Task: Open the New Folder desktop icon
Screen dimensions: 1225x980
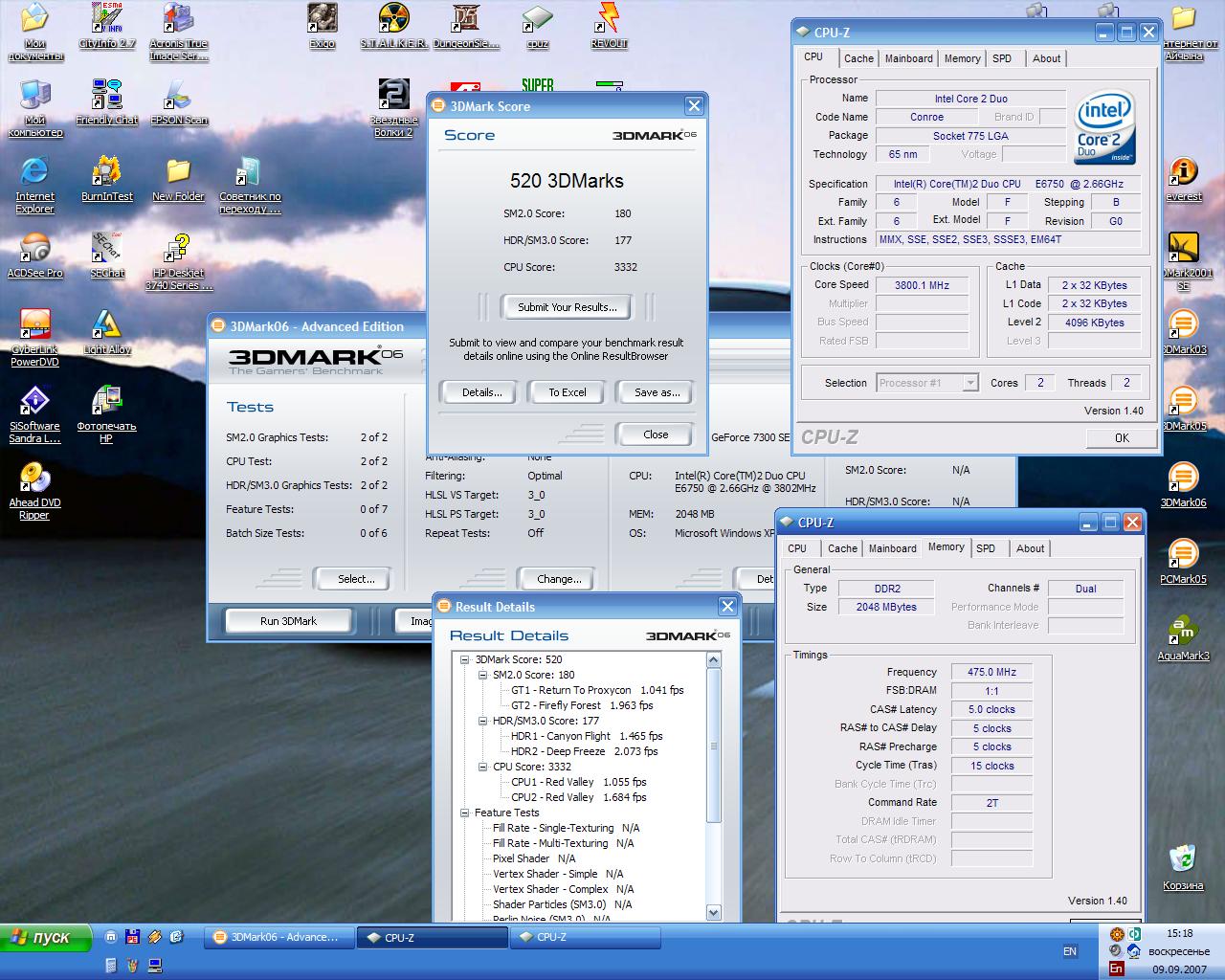Action: (178, 180)
